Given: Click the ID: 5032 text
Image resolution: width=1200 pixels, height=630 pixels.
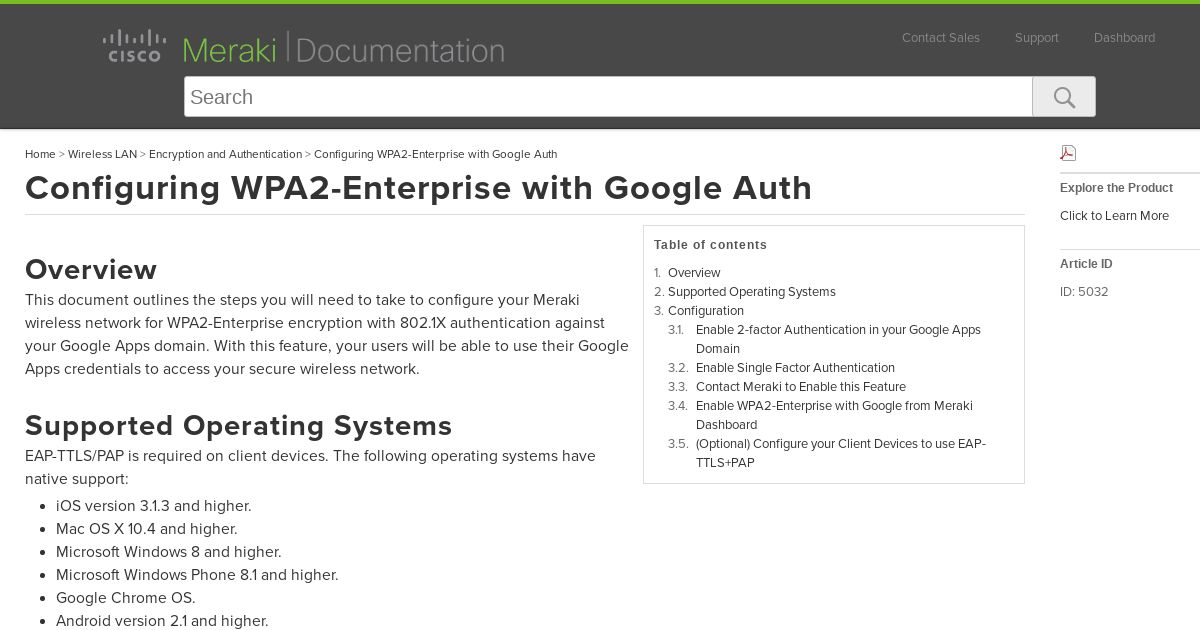Looking at the screenshot, I should point(1084,292).
